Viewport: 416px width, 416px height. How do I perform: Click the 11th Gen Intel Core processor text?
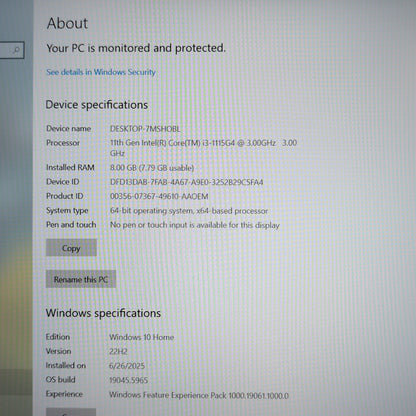coord(203,148)
